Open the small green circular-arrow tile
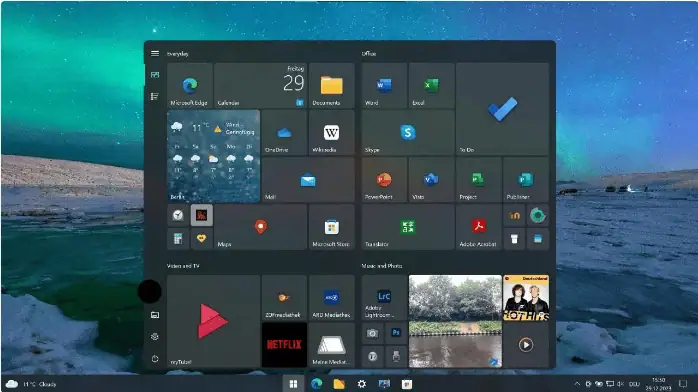The height and width of the screenshot is (392, 698). pyautogui.click(x=538, y=215)
